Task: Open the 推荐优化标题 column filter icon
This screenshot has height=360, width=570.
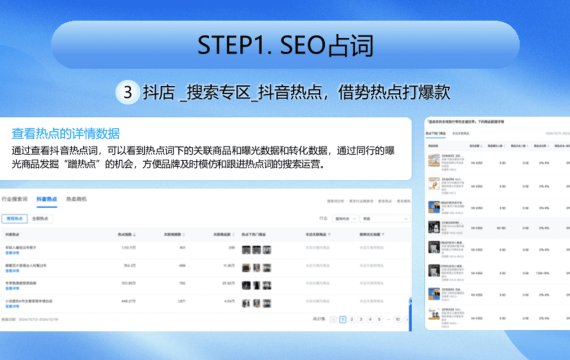Action: pyautogui.click(x=383, y=235)
